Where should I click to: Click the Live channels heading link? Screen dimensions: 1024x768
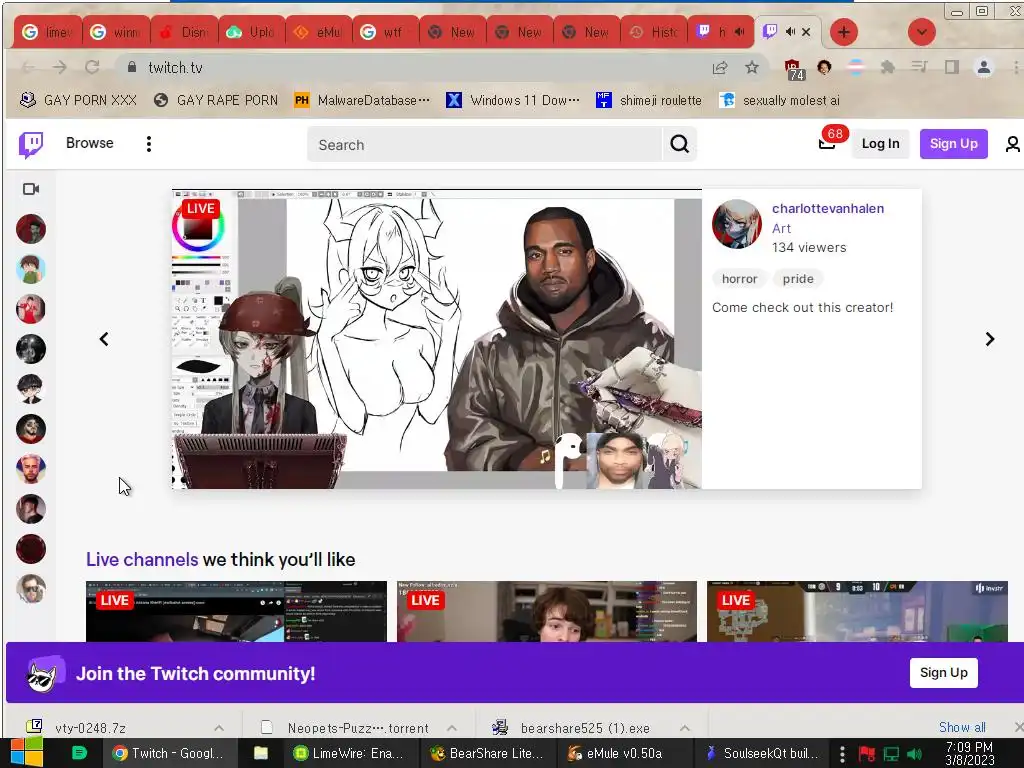point(142,560)
